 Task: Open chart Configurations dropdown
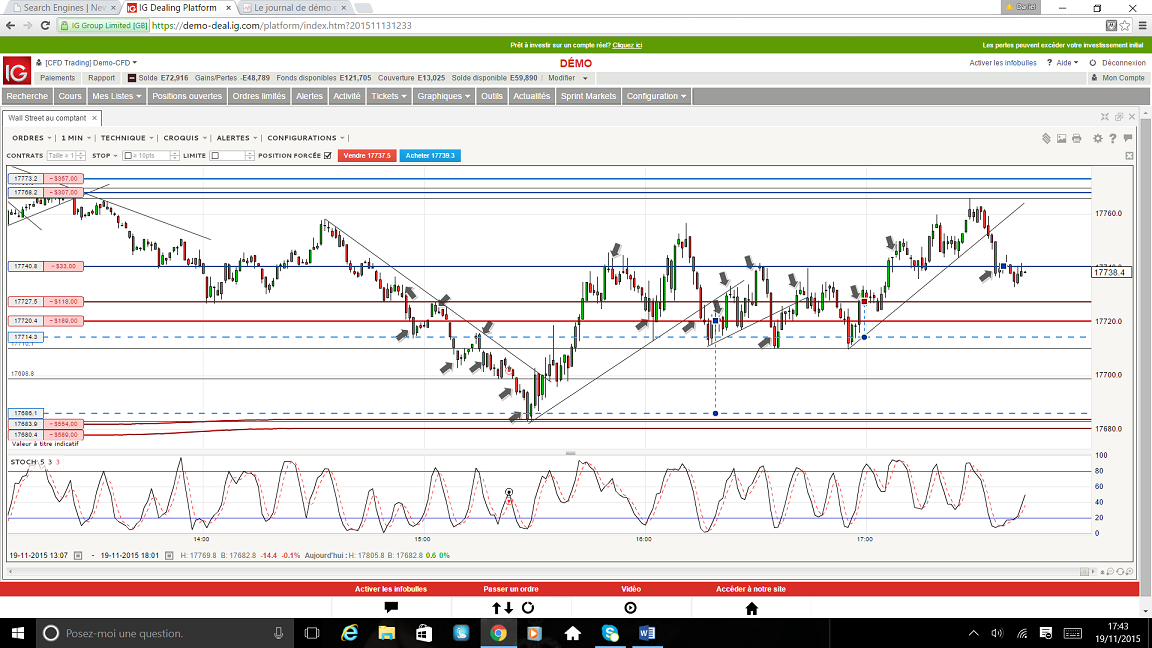306,138
